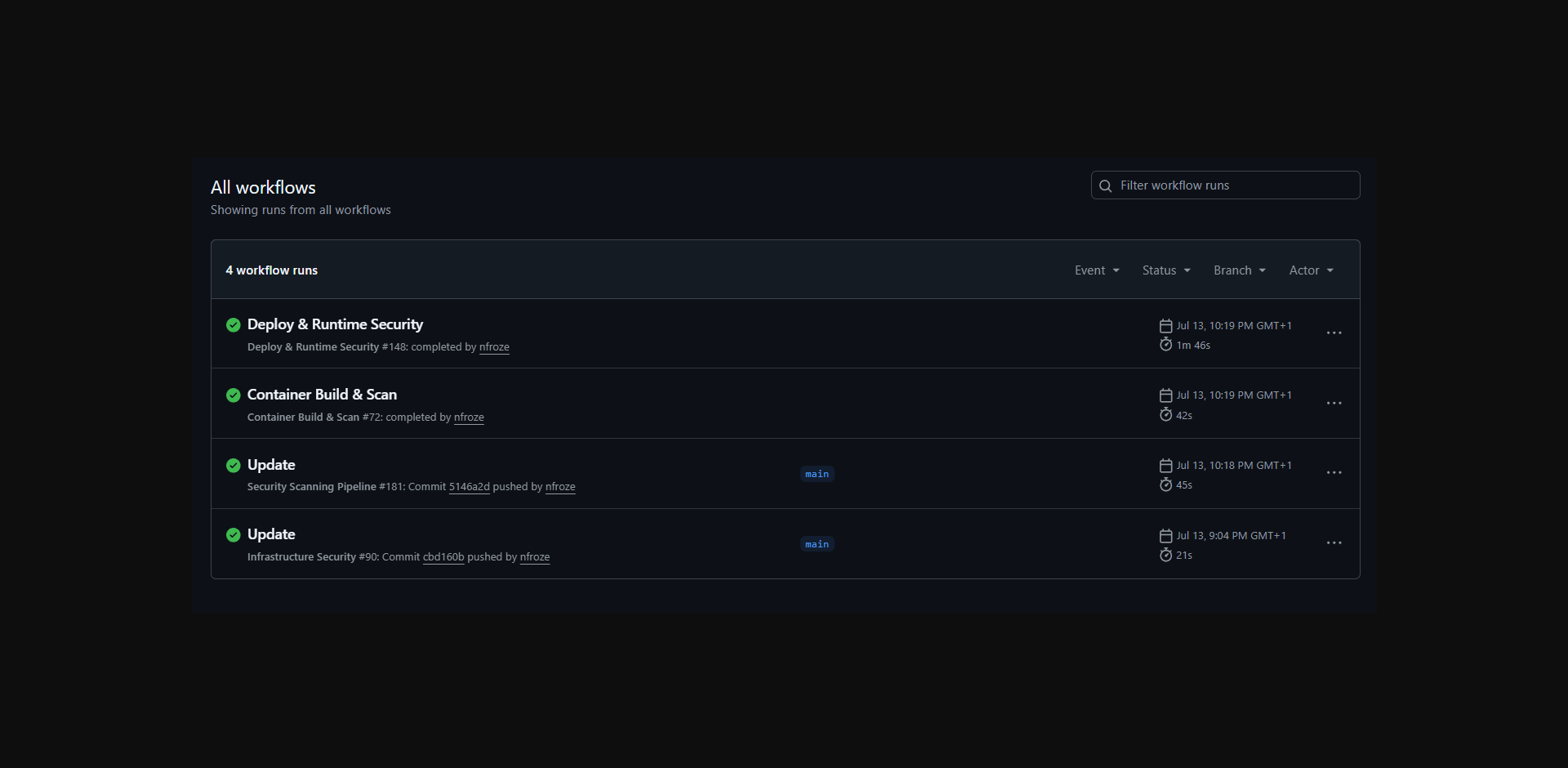Screen dimensions: 1568x768
Task: Open commit 5146a2d link
Action: point(469,487)
